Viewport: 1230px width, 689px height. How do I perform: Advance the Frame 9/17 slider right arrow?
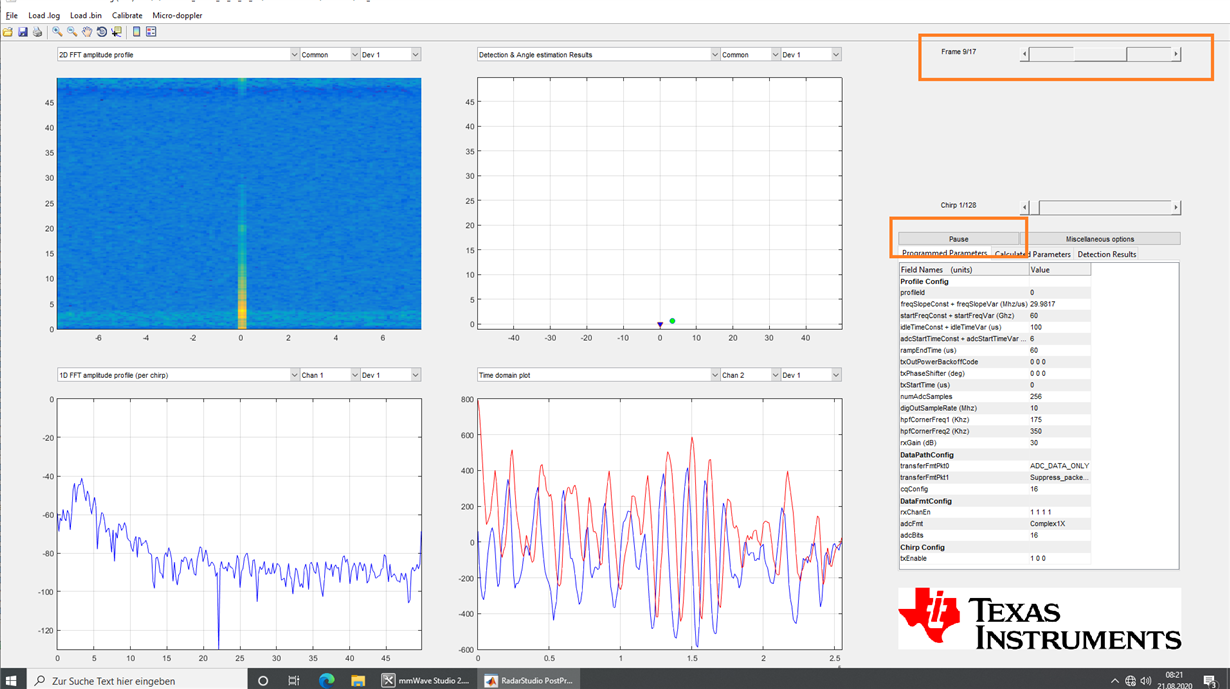(1177, 54)
